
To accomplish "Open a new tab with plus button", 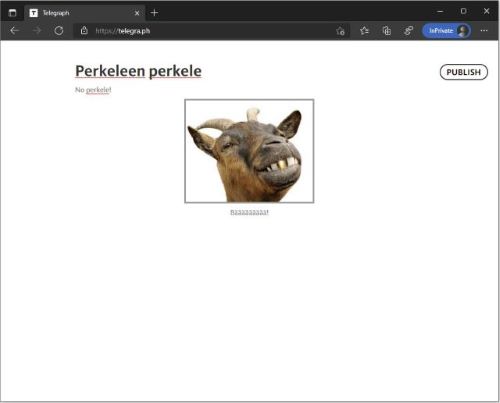I will pos(154,13).
